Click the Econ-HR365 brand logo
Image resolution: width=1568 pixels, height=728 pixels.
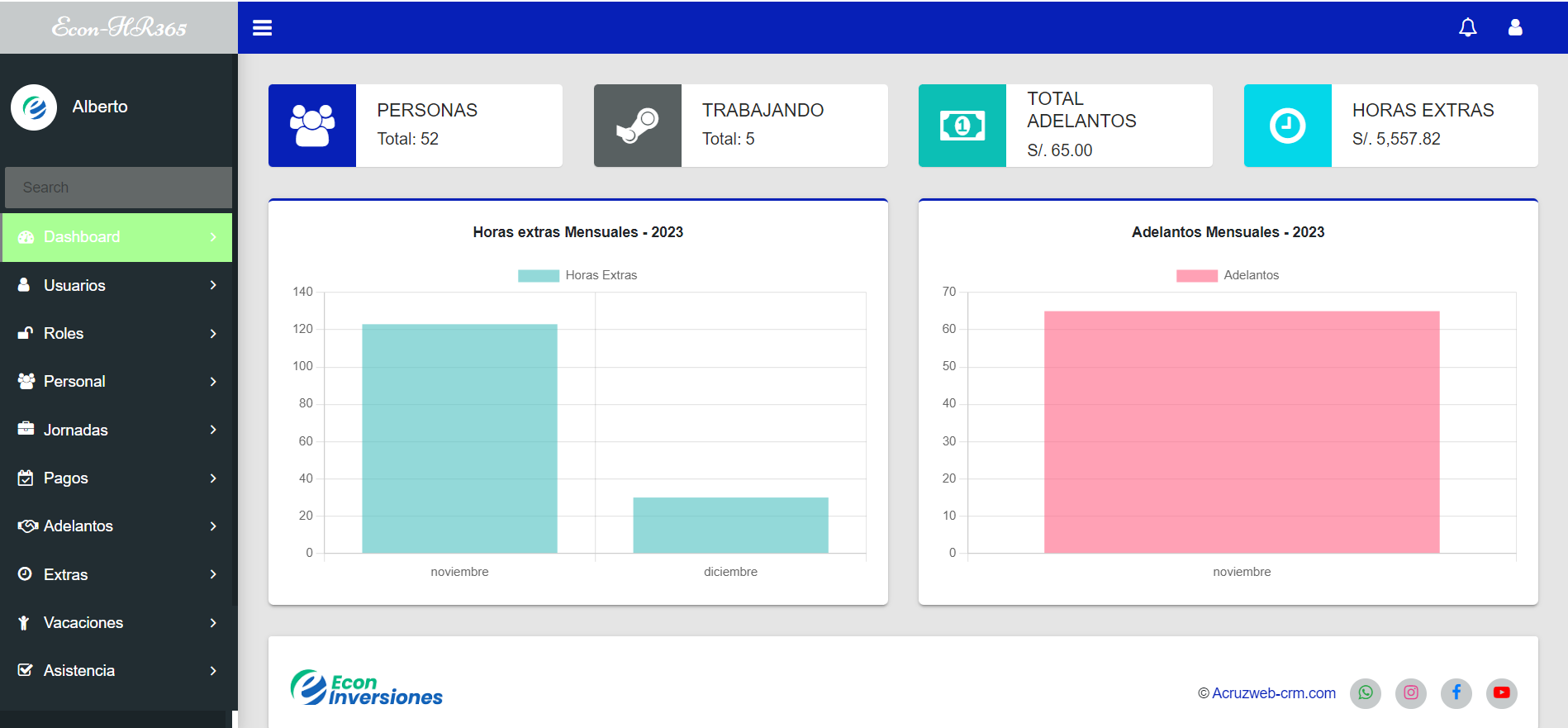pos(119,28)
